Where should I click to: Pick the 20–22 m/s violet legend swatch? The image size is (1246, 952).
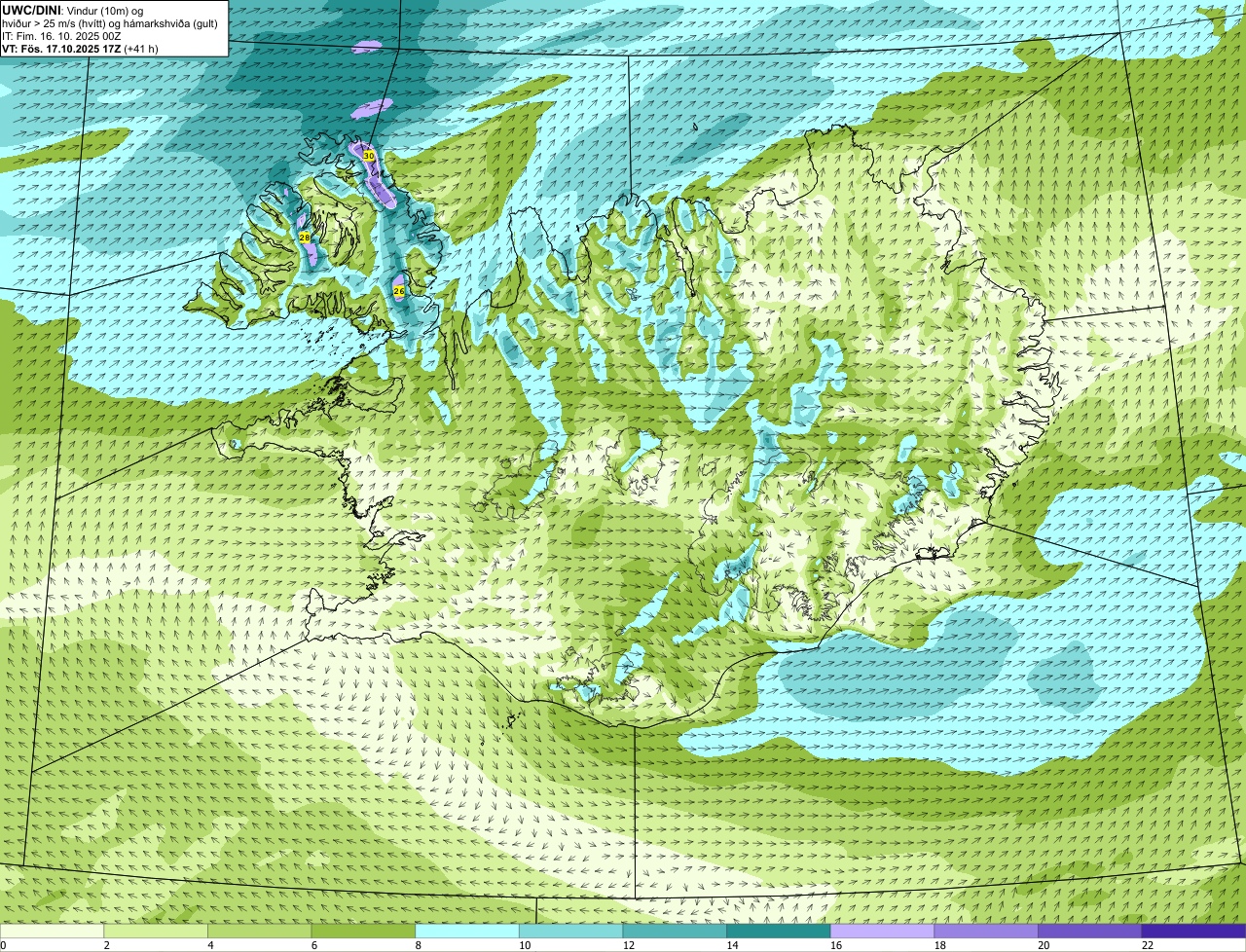point(1089,931)
